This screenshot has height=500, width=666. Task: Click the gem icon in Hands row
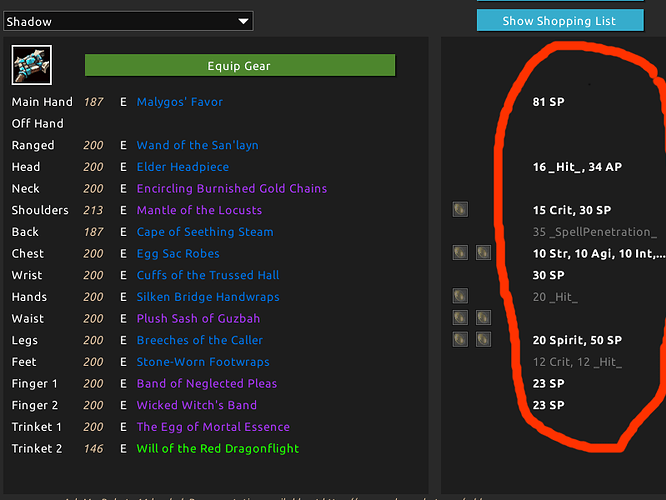point(460,296)
